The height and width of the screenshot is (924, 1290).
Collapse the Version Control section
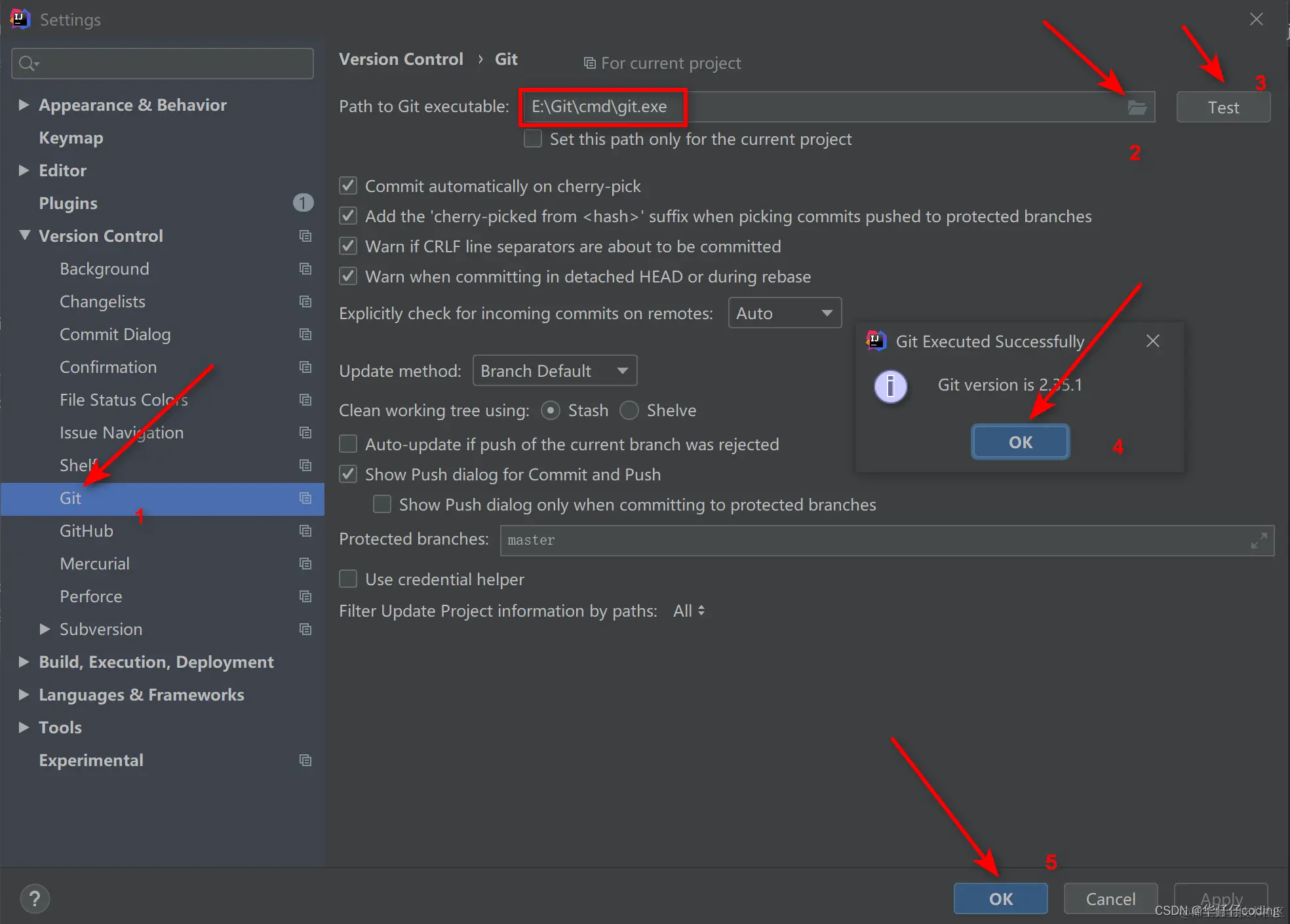pyautogui.click(x=25, y=235)
